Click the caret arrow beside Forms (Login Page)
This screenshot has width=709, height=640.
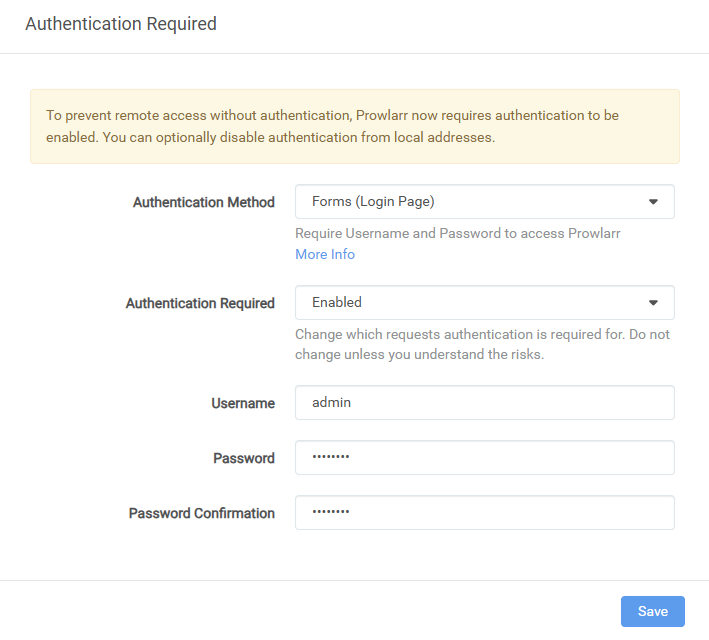653,202
